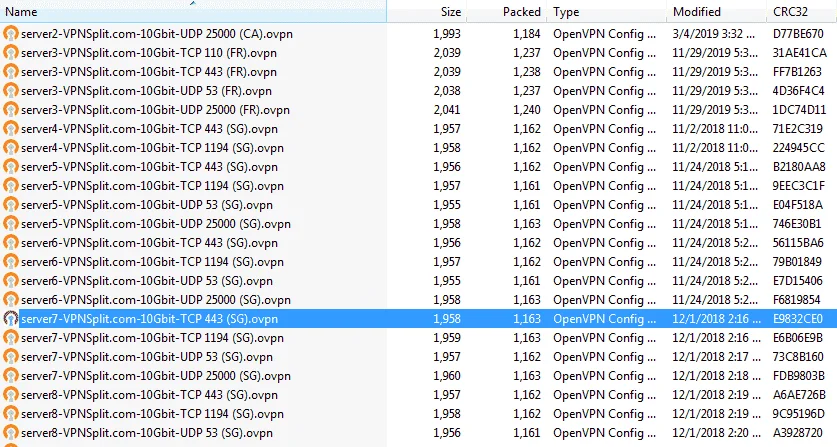Screen dimensions: 837x447
Task: Click OpenVPN icon of server6 TCP 443 (SG)
Action: pyautogui.click(x=11, y=243)
